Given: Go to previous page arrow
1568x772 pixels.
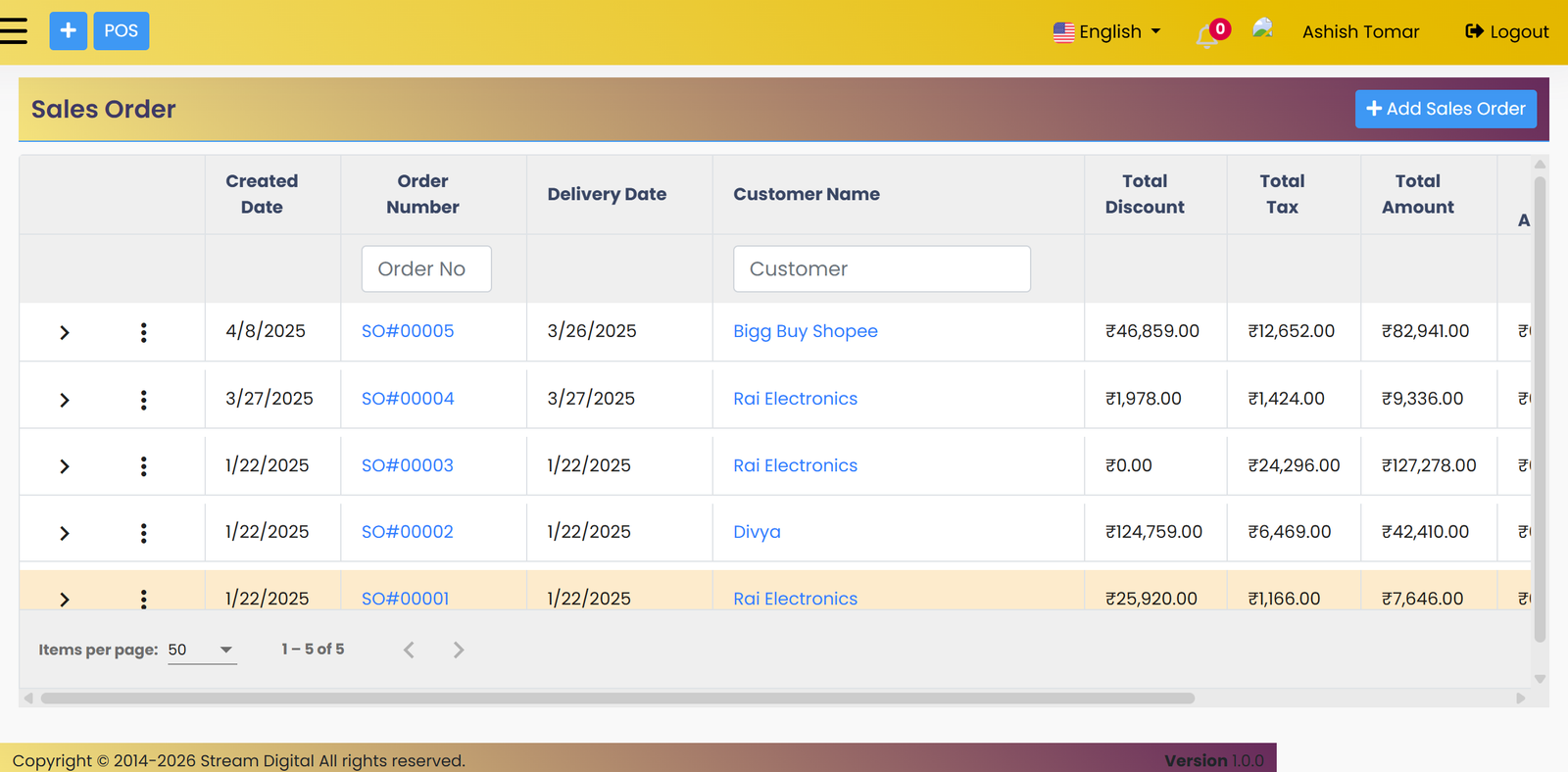Looking at the screenshot, I should 409,650.
